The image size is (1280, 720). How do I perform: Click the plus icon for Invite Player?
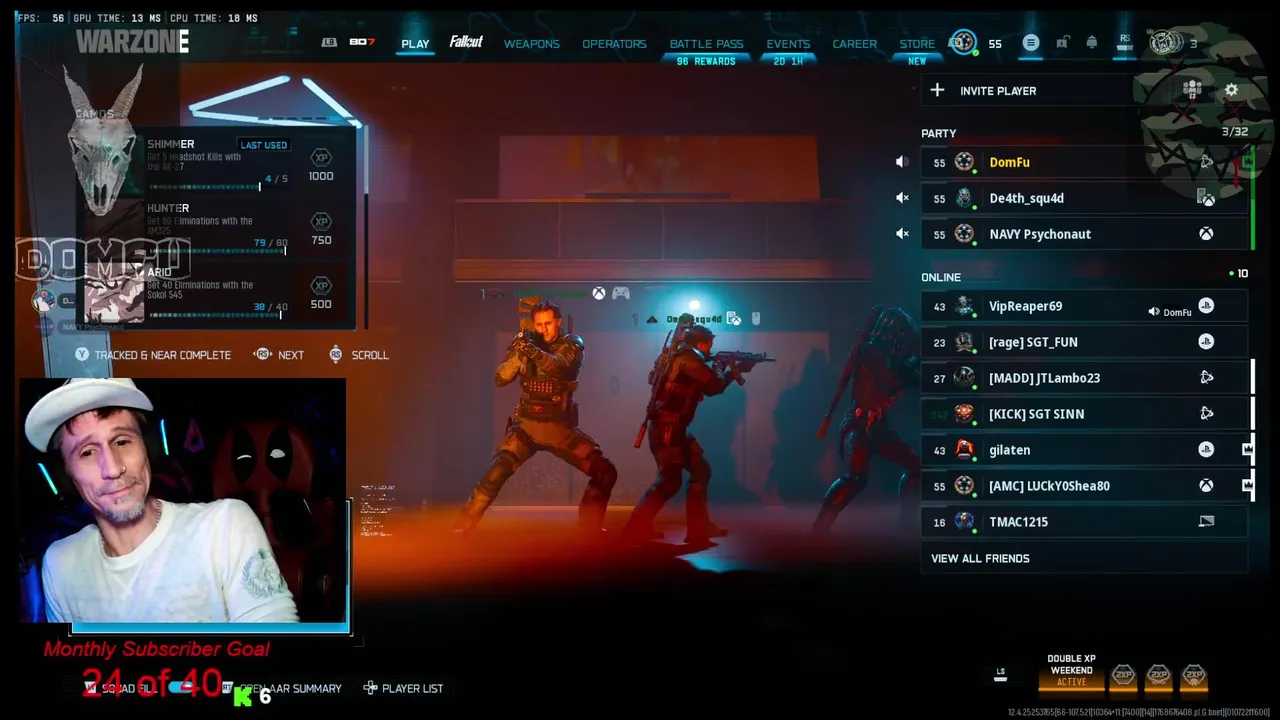[x=937, y=90]
